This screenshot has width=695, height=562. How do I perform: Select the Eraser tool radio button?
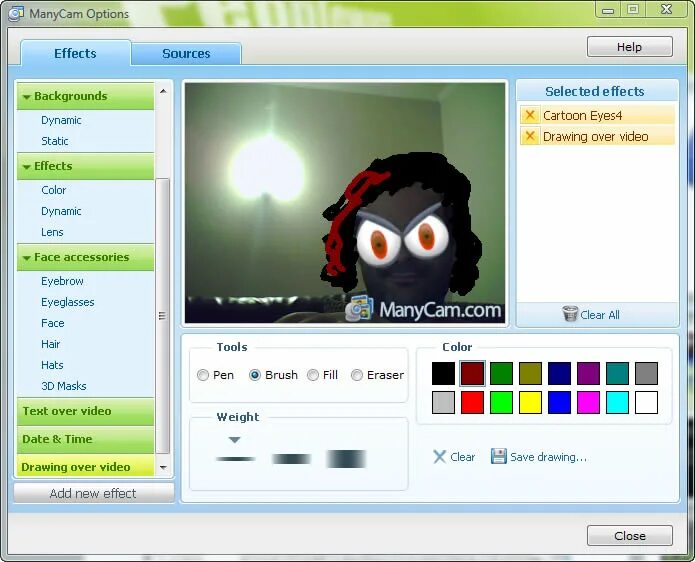tap(357, 375)
